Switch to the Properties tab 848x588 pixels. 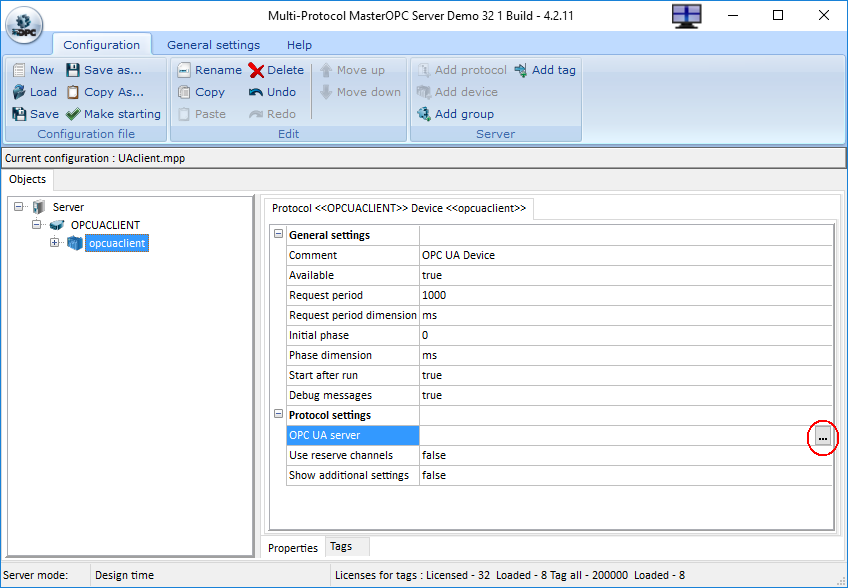pyautogui.click(x=293, y=548)
